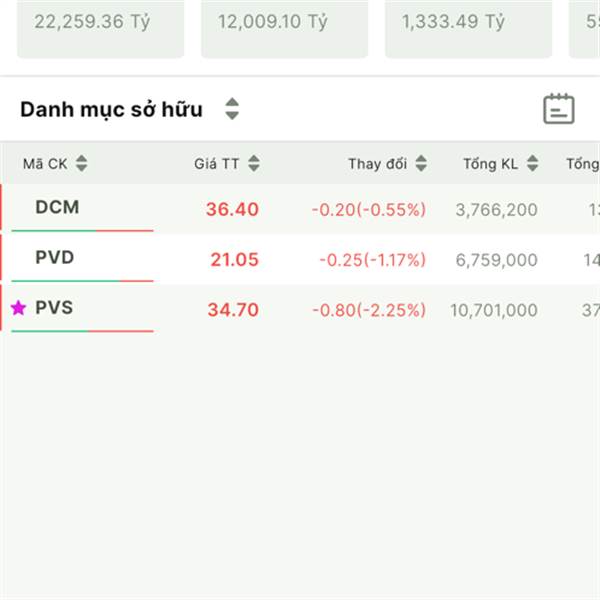Image resolution: width=600 pixels, height=600 pixels.
Task: Sort by Tổng KL column arrows
Action: tap(532, 163)
